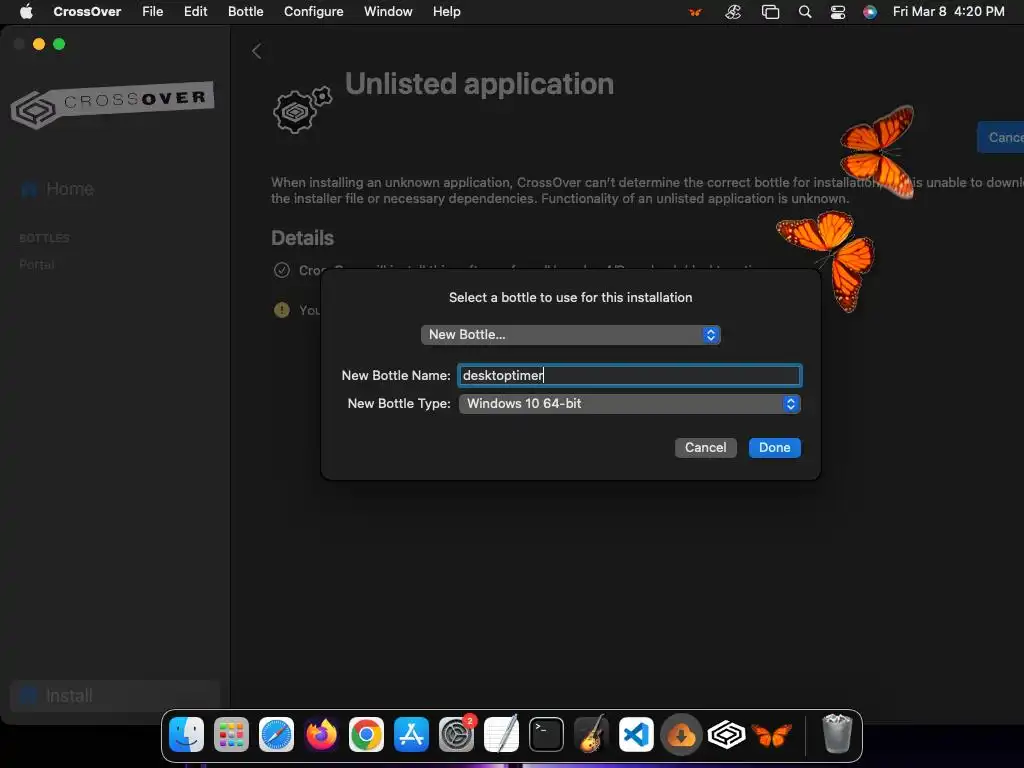Open GarageBand from the dock

(x=592, y=734)
